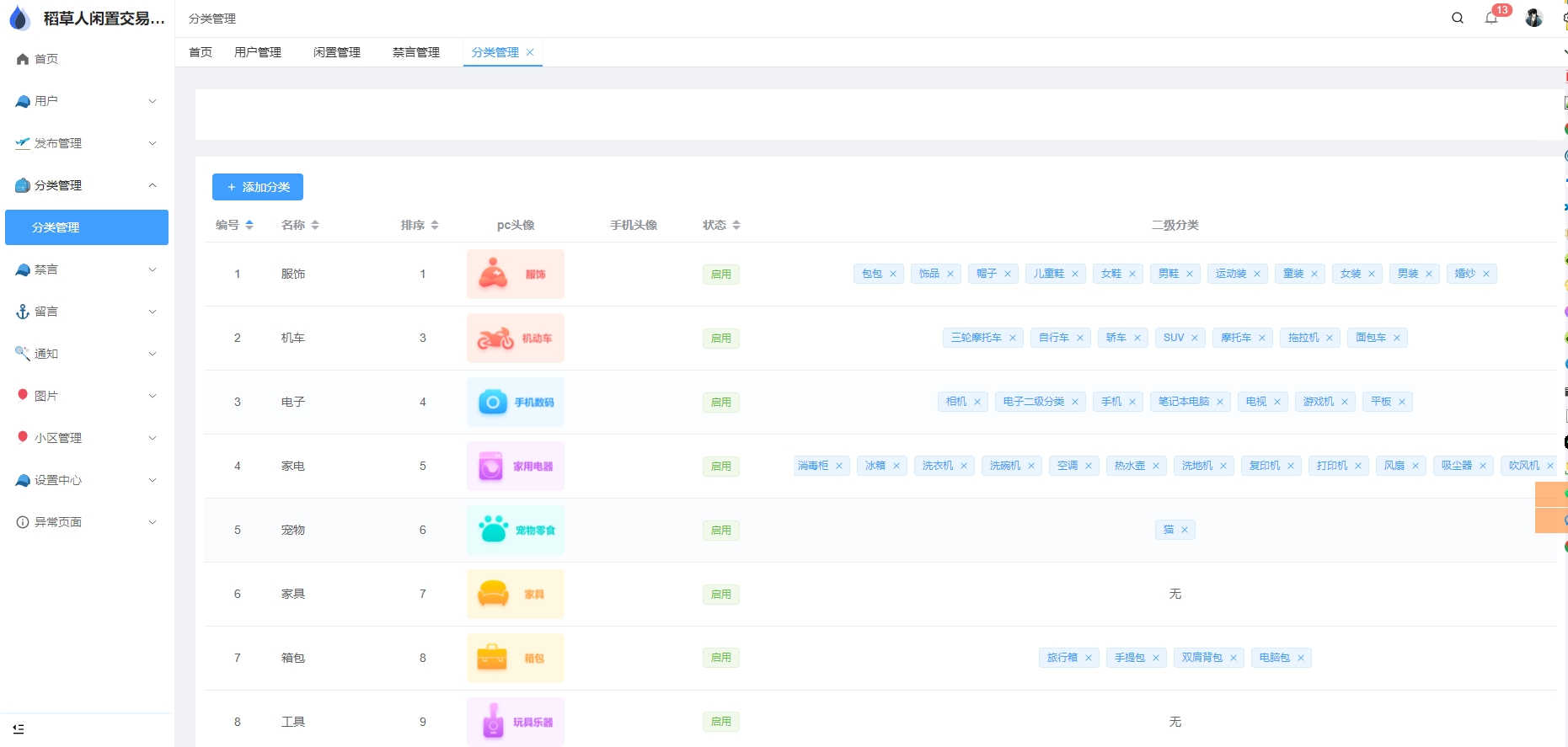
Task: Click the 家电 name cell
Action: (293, 466)
